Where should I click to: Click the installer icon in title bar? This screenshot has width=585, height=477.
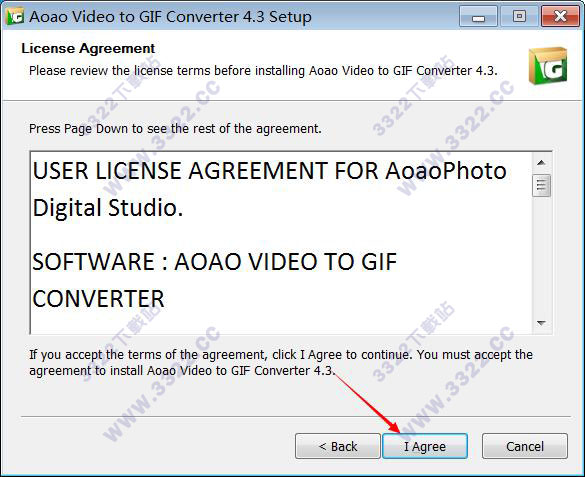[x=15, y=16]
